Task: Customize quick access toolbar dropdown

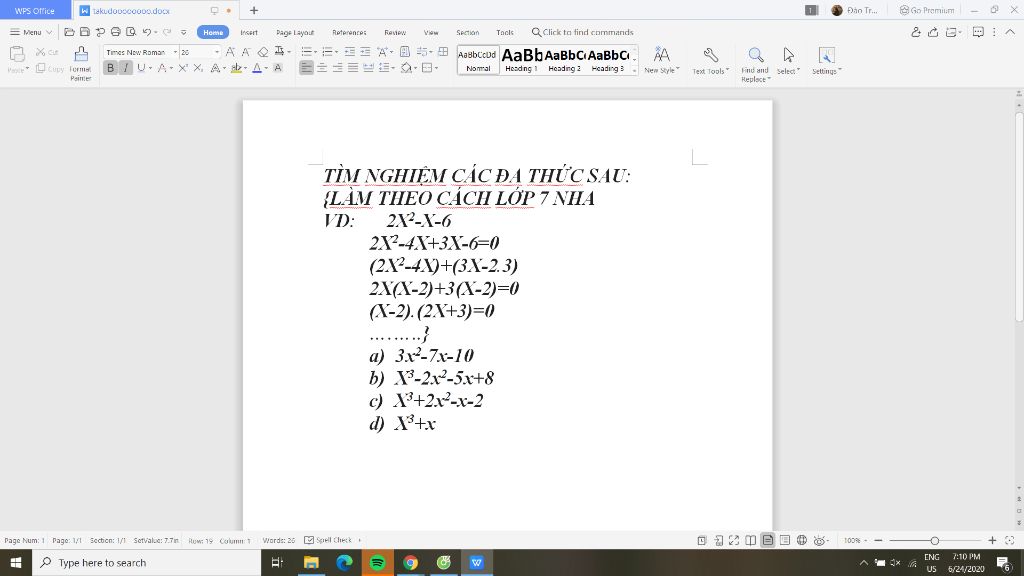Action: (184, 32)
